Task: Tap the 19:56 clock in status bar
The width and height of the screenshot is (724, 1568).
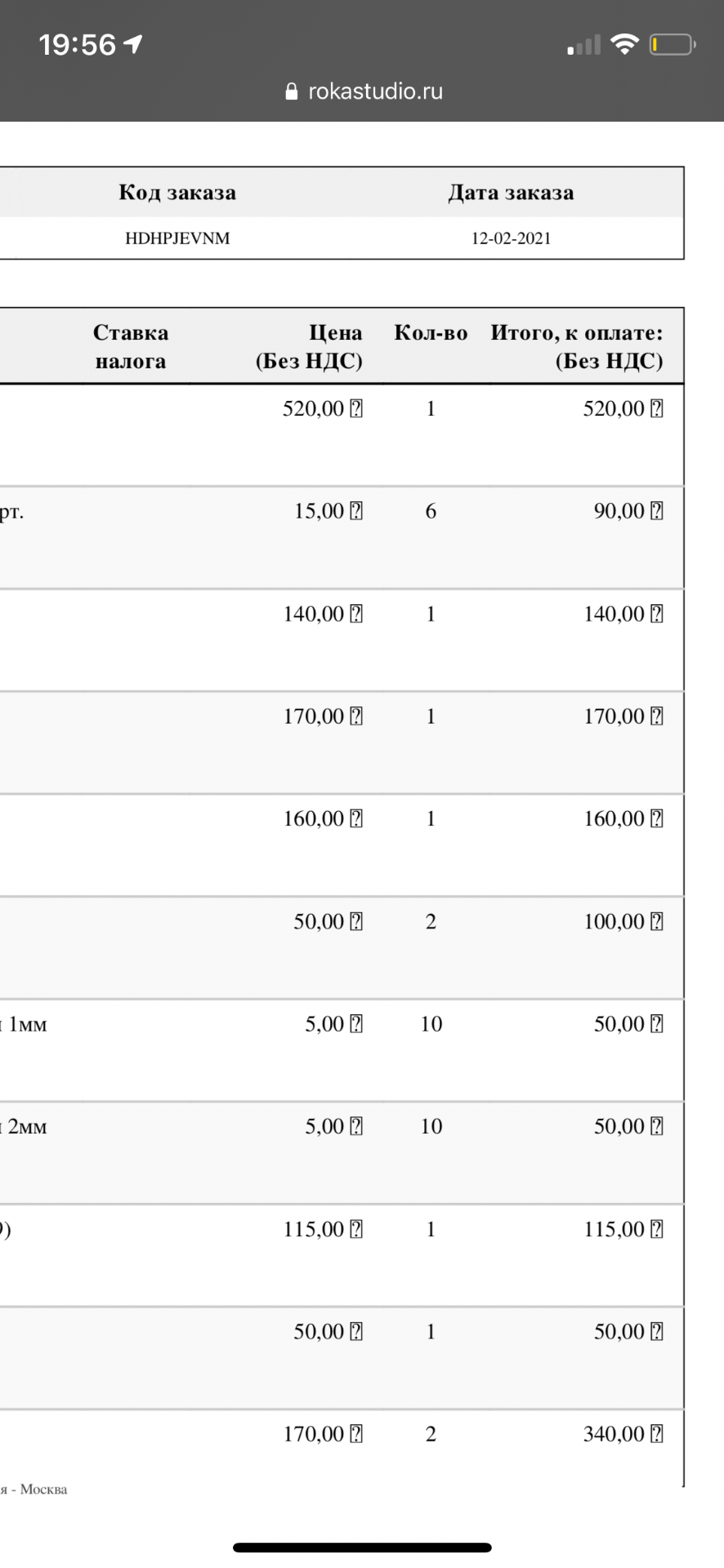Action: point(78,44)
